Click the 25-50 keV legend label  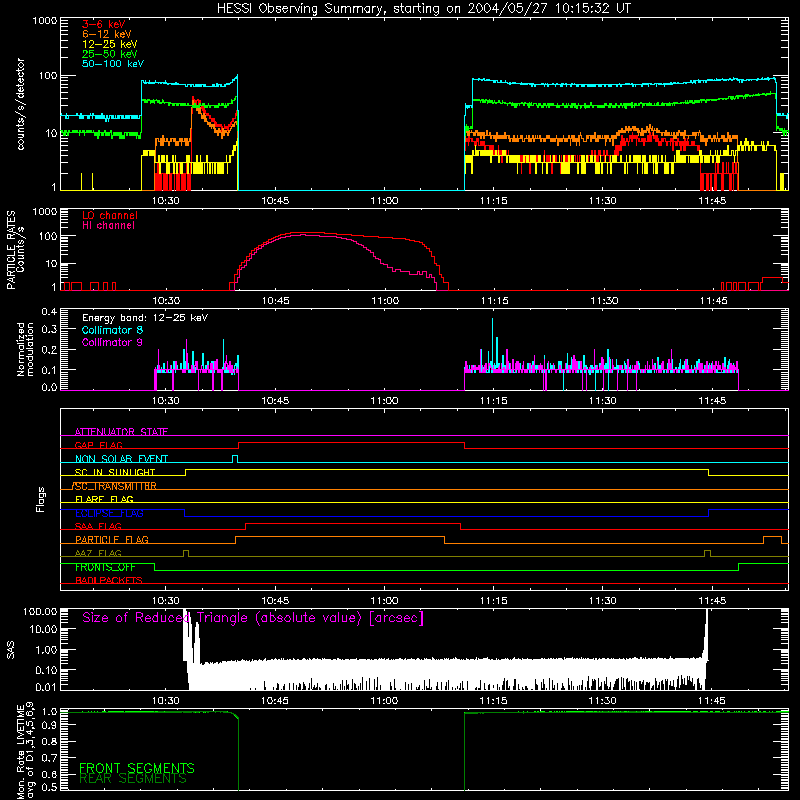[110, 54]
